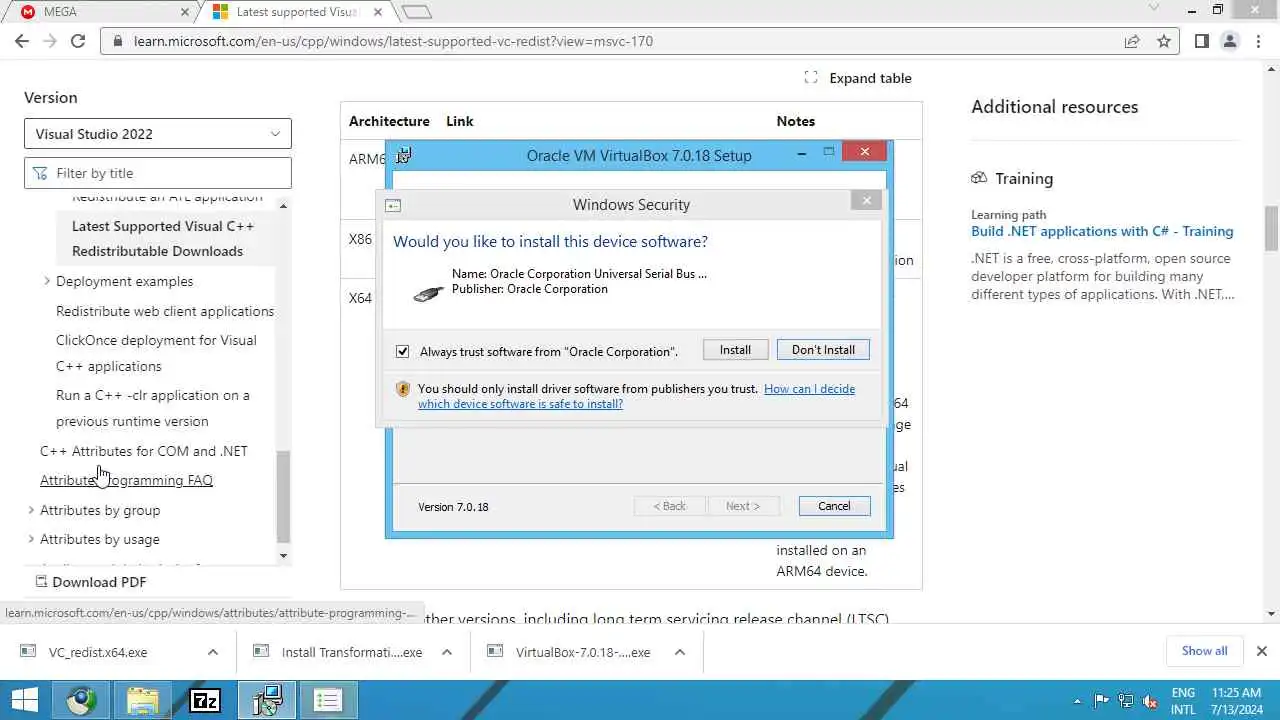Click the filter icon in Filter by title
Viewport: 1280px width, 720px height.
(x=40, y=173)
